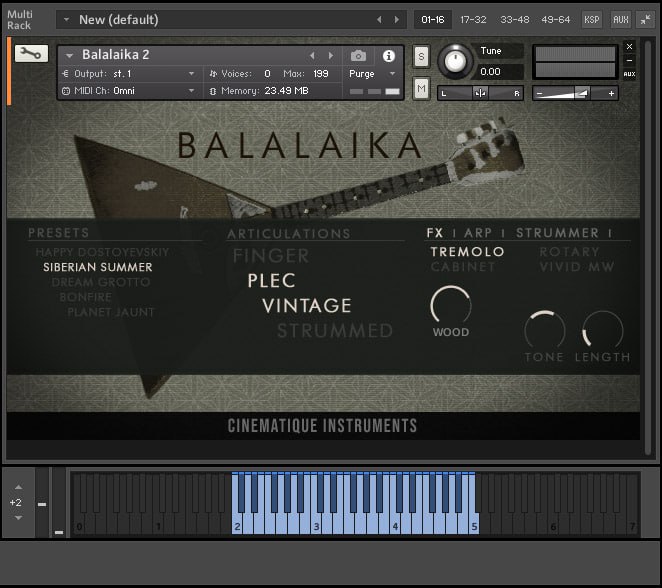Shift keyboard octave down with the down arrow

[18, 518]
